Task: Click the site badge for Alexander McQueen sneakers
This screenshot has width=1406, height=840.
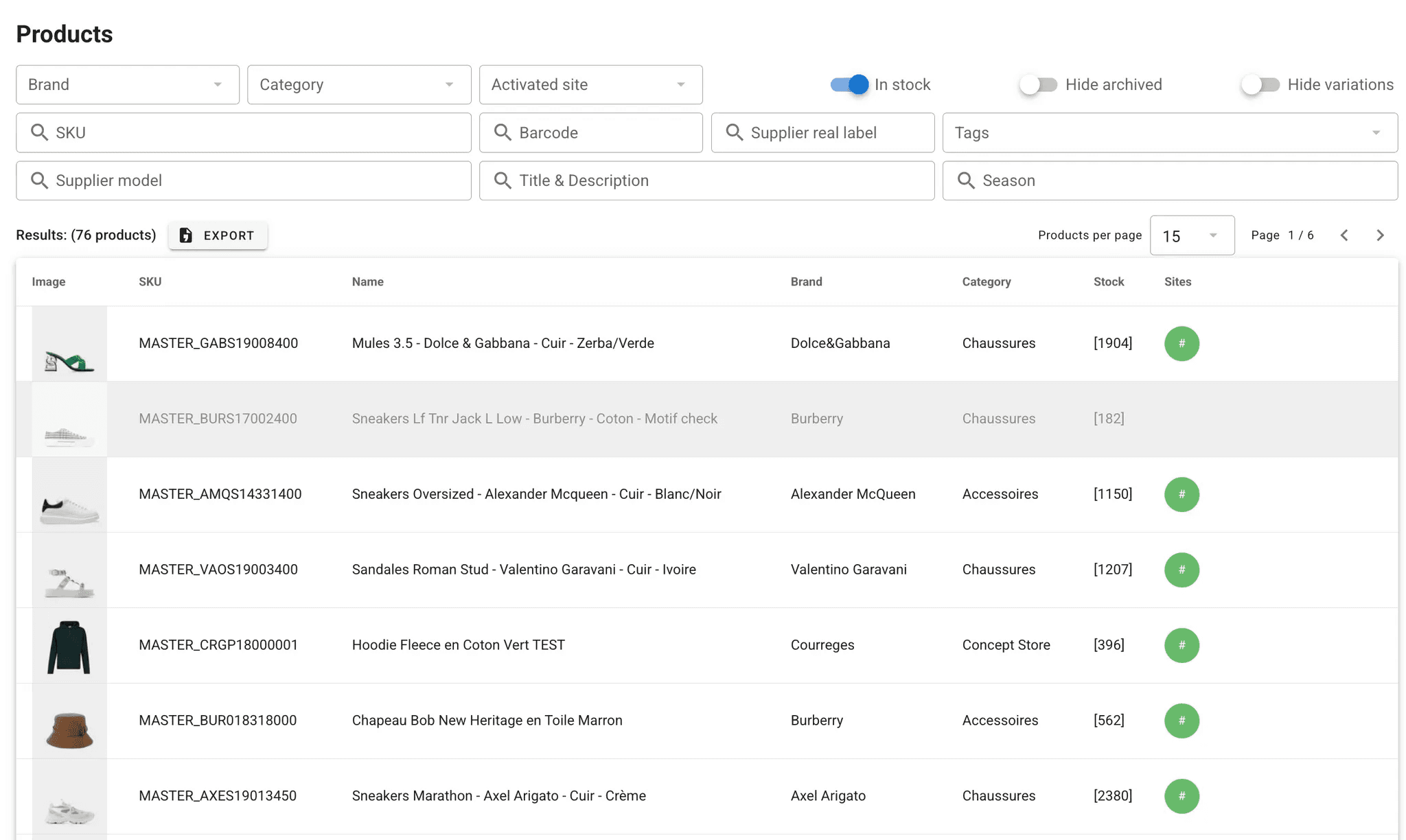Action: tap(1182, 494)
